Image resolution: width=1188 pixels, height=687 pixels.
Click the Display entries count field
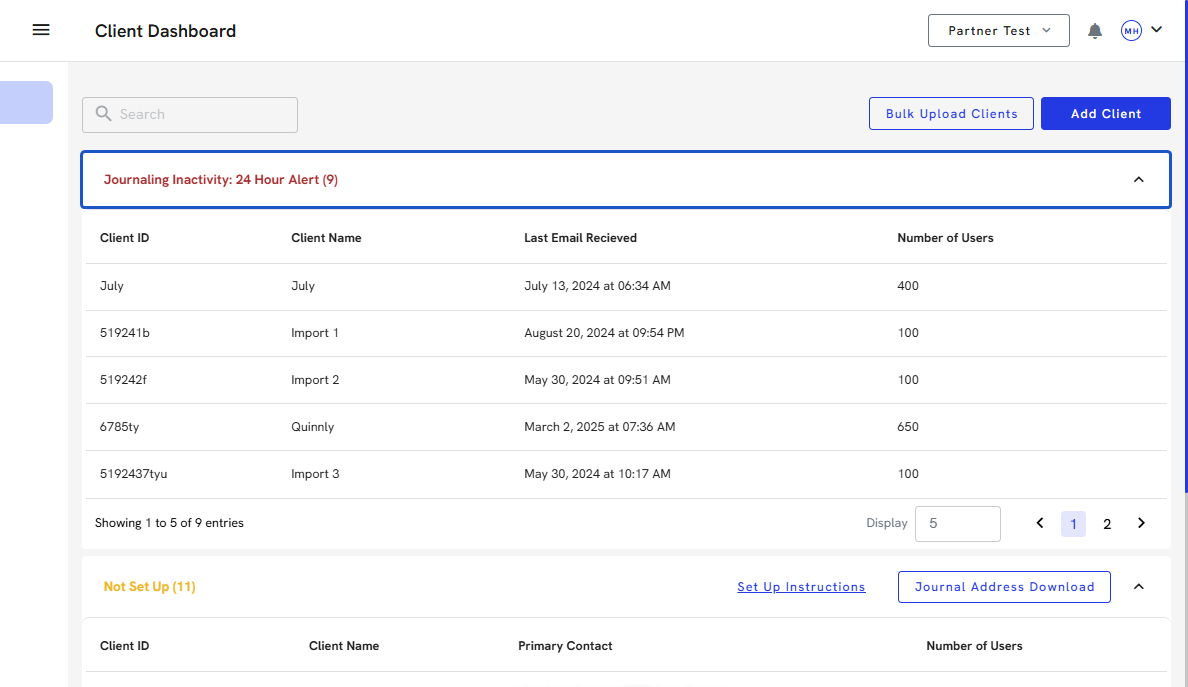[957, 523]
